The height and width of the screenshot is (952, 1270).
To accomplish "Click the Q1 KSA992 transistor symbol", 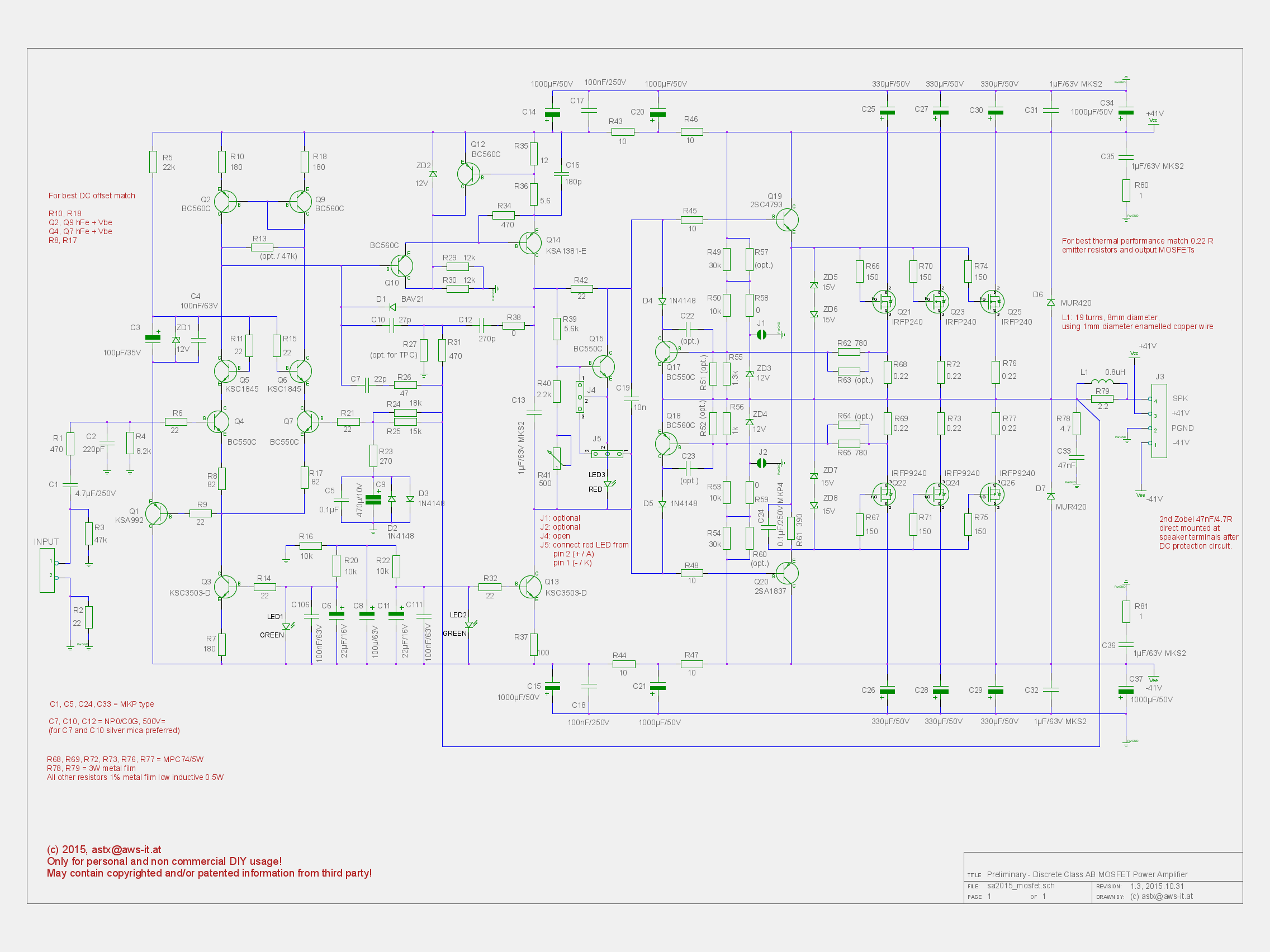I will 156,514.
